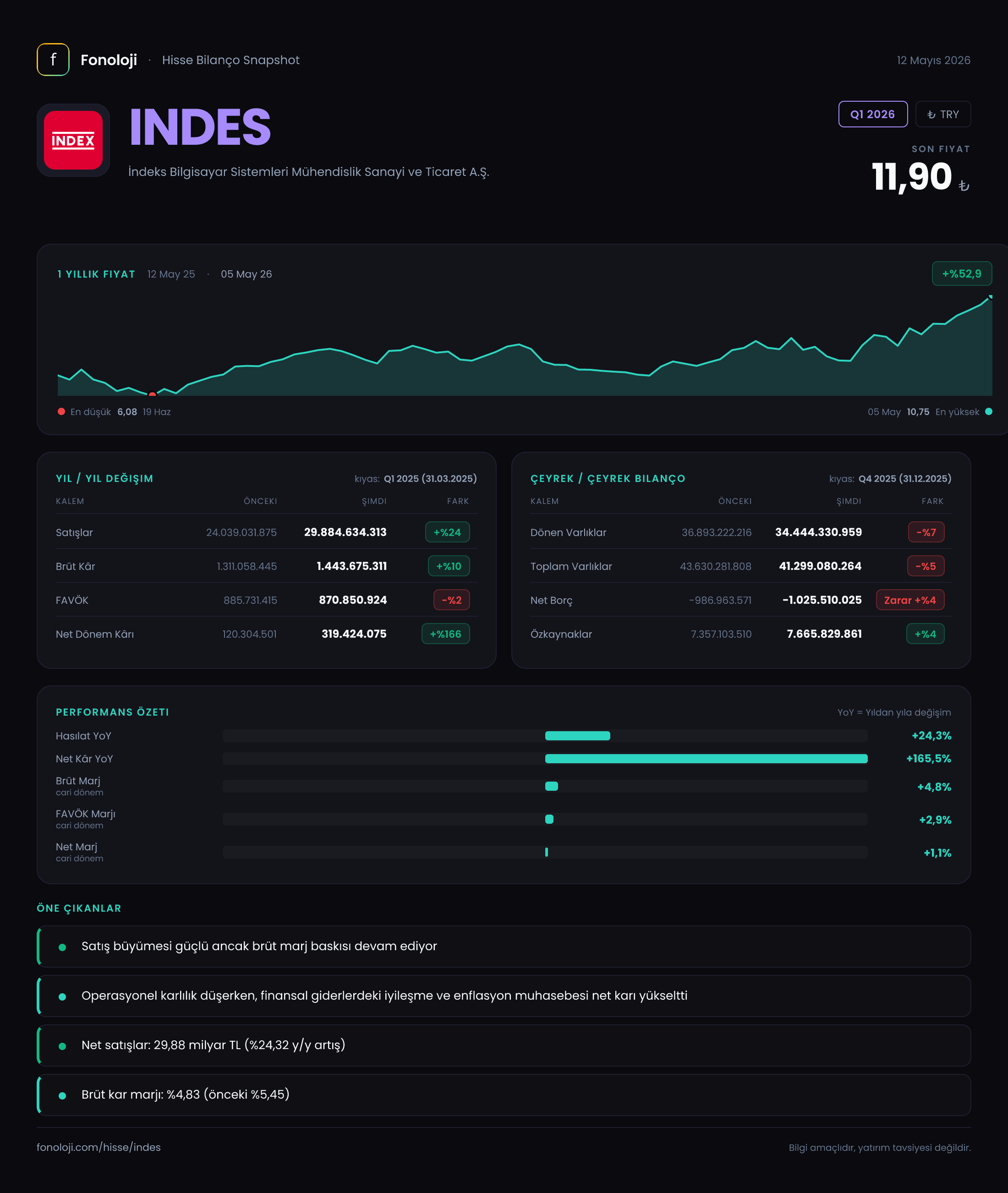Click the red lowest-price marker on chart

point(152,394)
